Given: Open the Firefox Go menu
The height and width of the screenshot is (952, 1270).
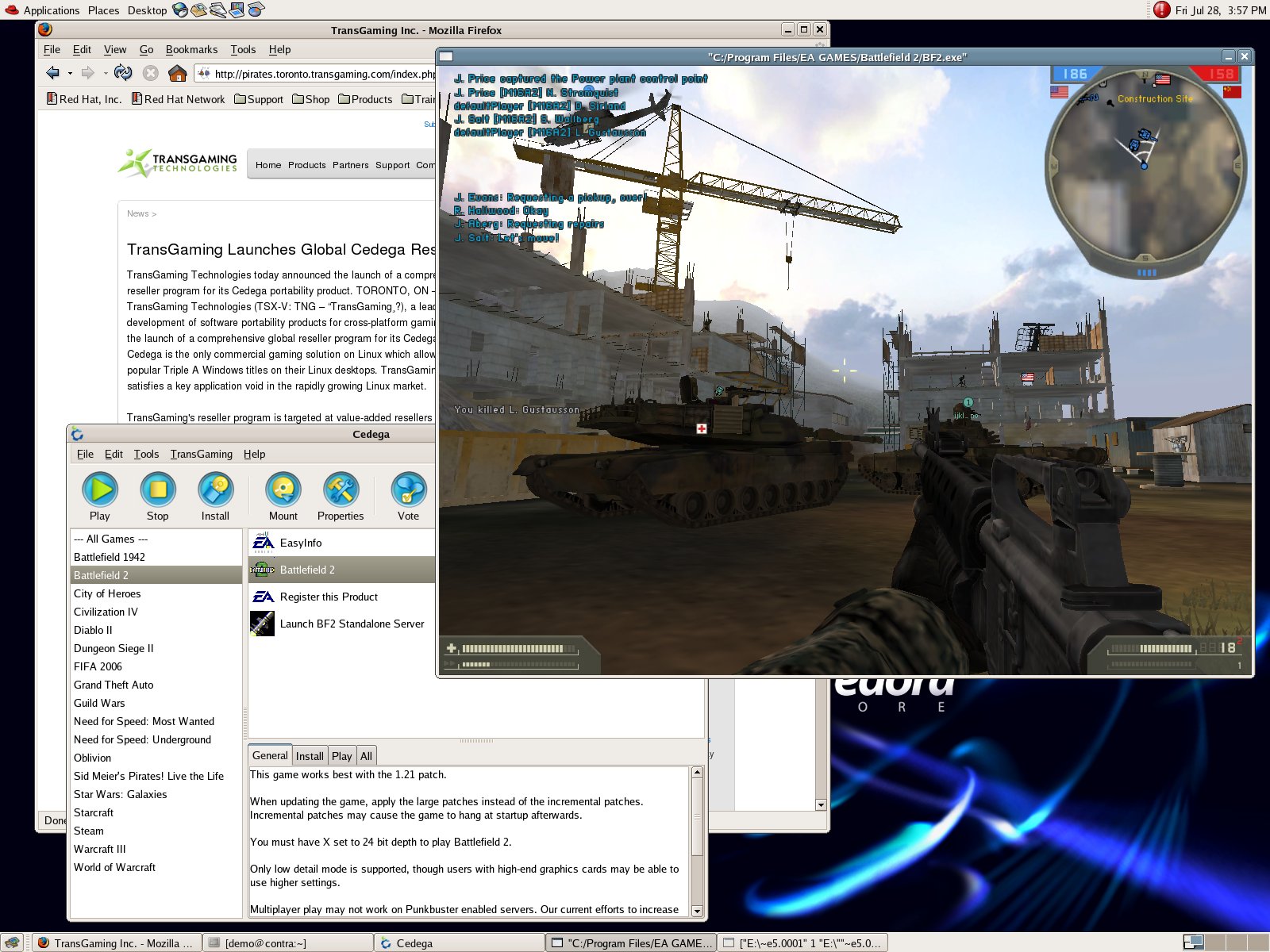Looking at the screenshot, I should 146,49.
